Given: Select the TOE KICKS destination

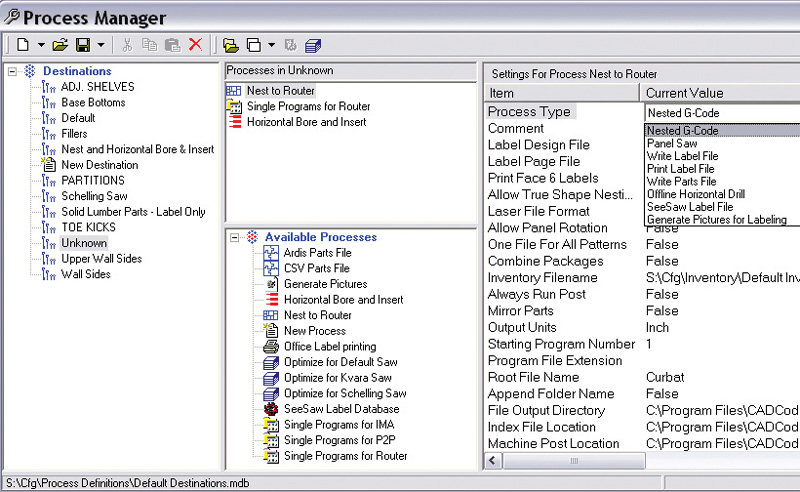Looking at the screenshot, I should (x=88, y=228).
